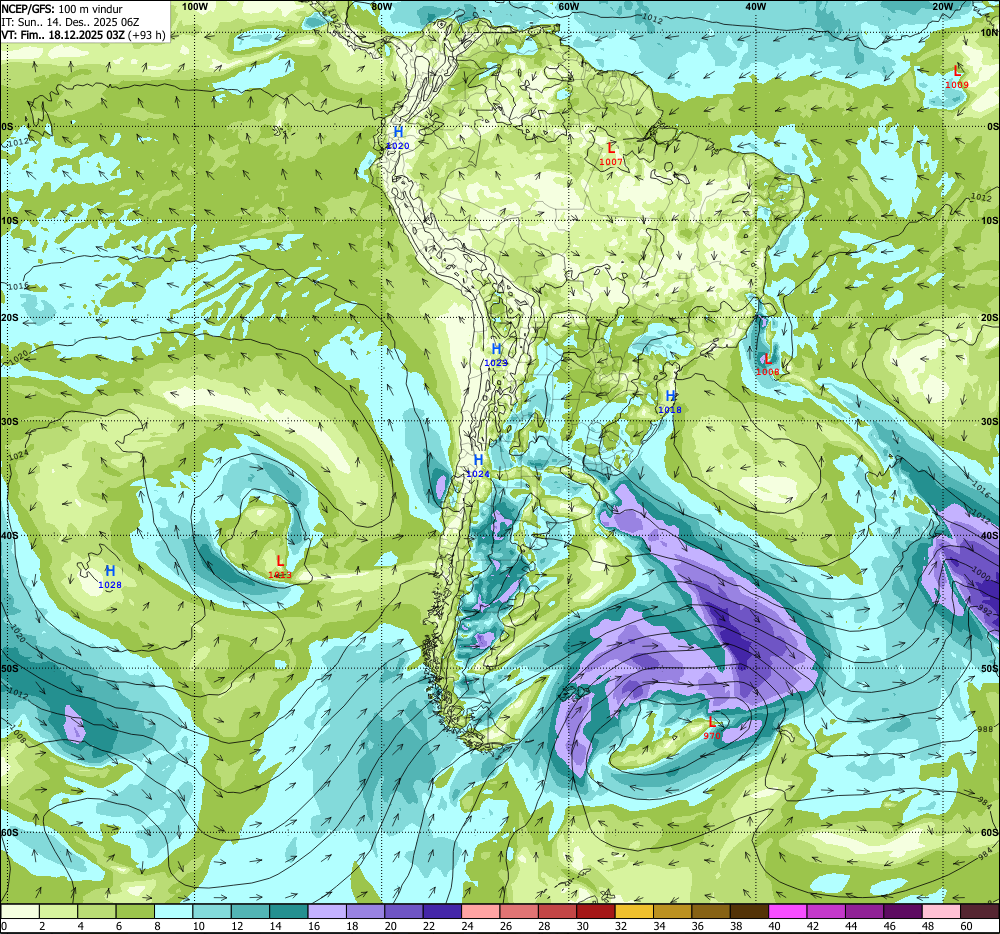Click the dark purple 22–24 legend swatch
The width and height of the screenshot is (1000, 934).
443,912
